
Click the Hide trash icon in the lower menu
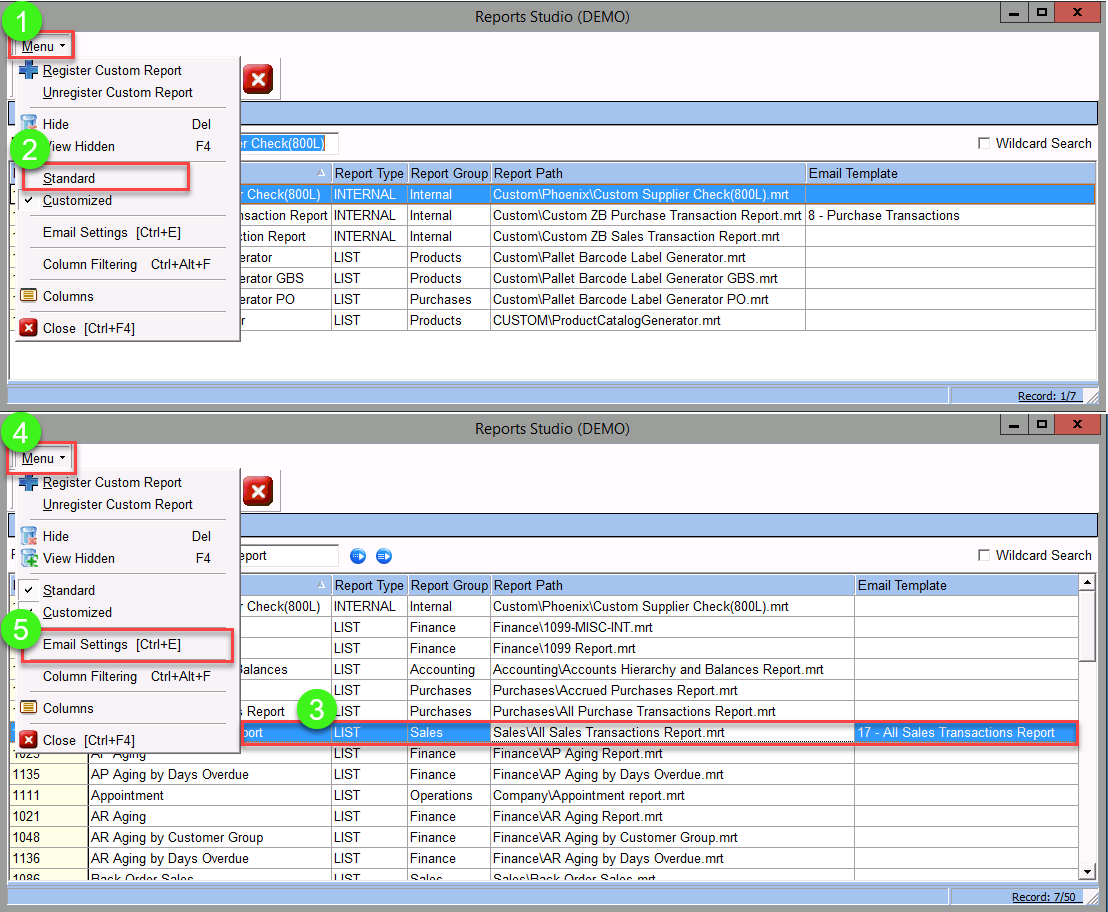[x=28, y=536]
